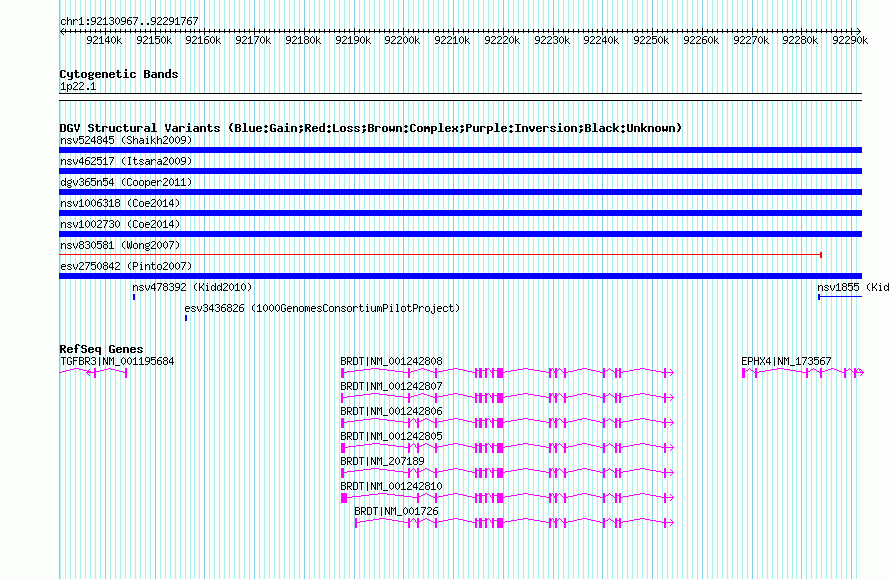The width and height of the screenshot is (890, 579).
Task: Select the BRDT|NM_001242810 transcript label
Action: coord(392,486)
